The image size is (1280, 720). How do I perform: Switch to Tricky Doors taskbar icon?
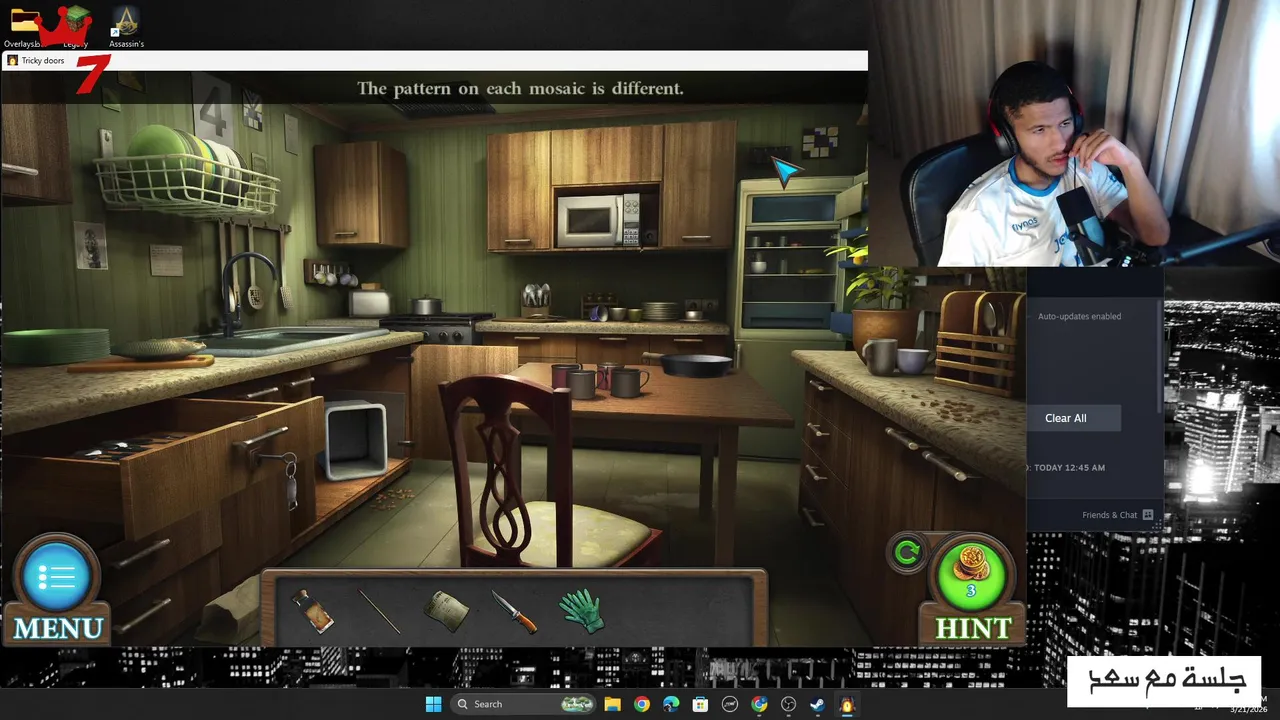tap(847, 704)
